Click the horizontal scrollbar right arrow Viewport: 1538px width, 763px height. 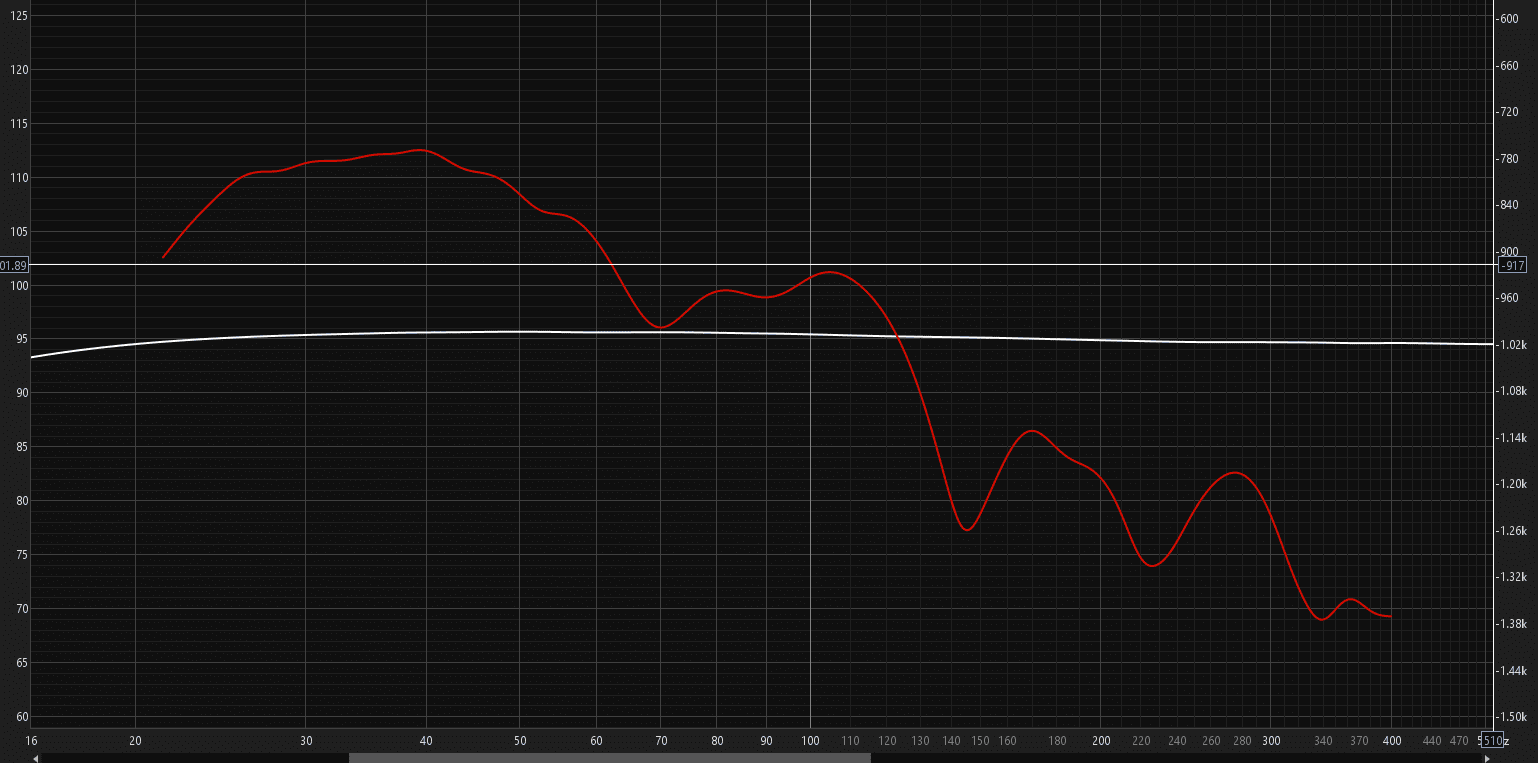pos(1487,758)
